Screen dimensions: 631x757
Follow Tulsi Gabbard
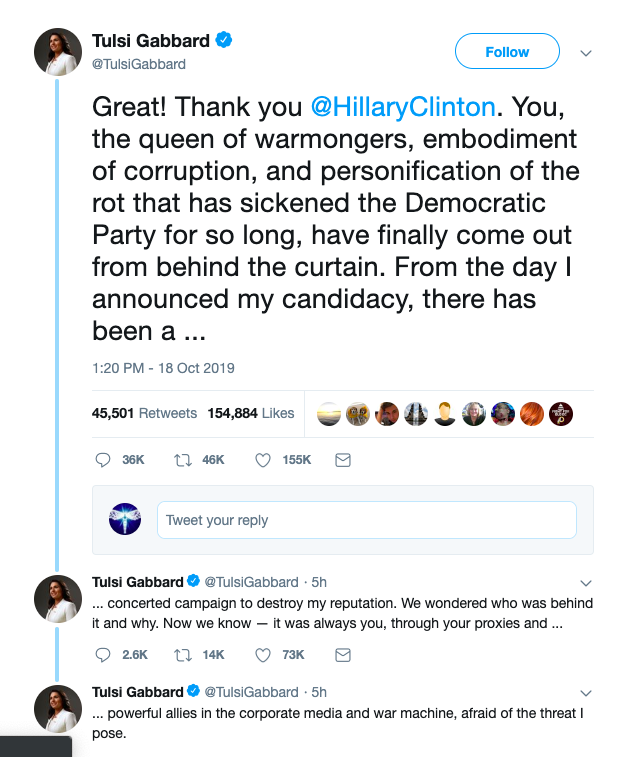[507, 51]
